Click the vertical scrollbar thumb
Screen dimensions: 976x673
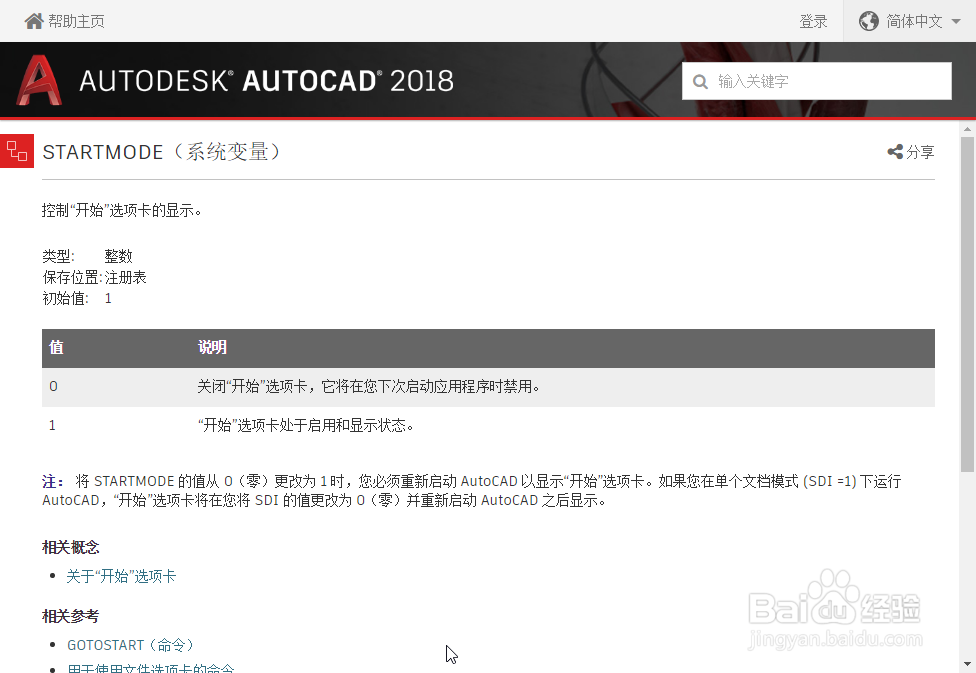[967, 305]
